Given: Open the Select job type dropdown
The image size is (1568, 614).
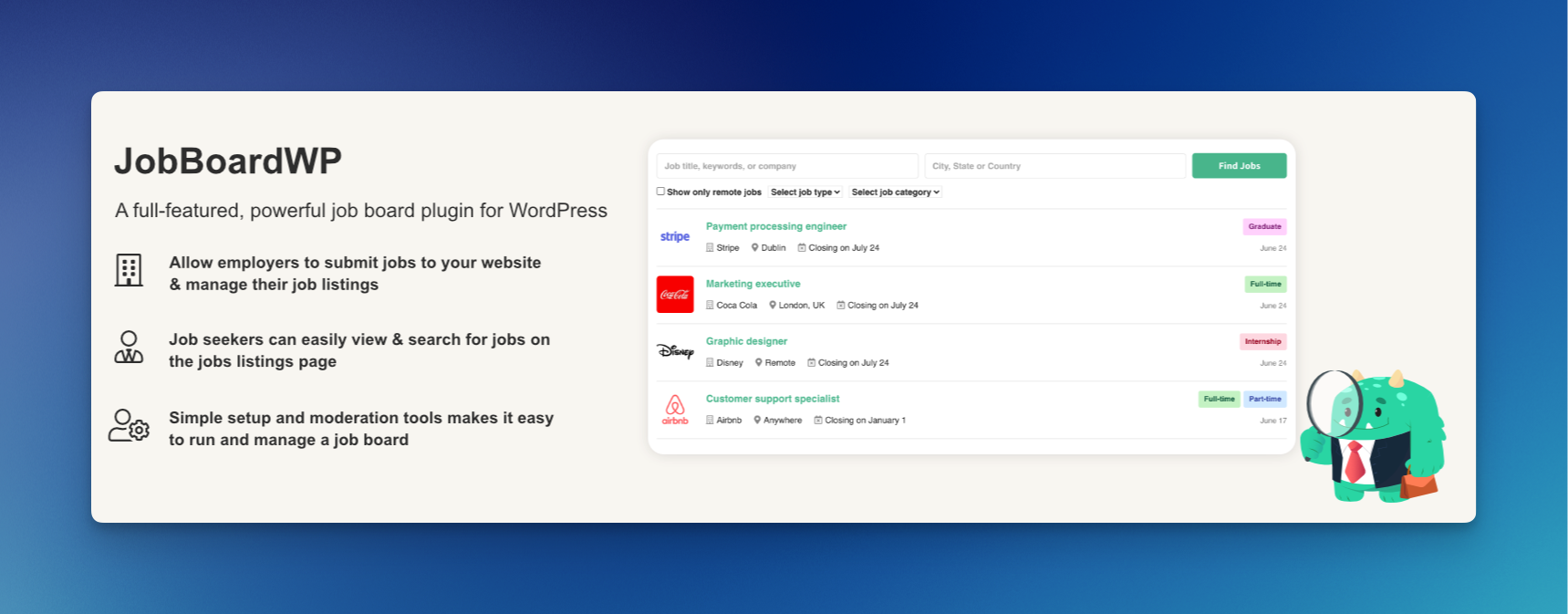Looking at the screenshot, I should (x=805, y=193).
